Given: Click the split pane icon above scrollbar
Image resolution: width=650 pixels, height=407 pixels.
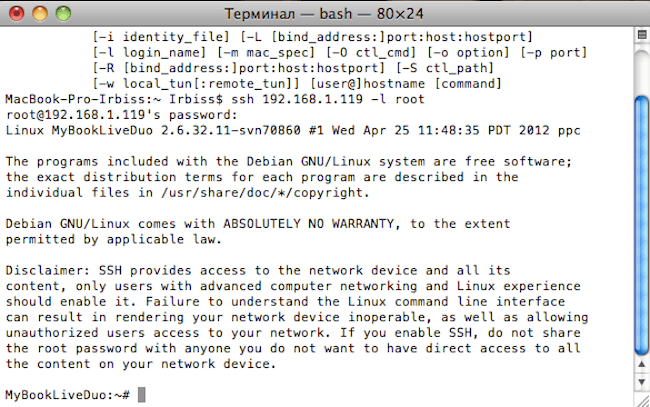Looking at the screenshot, I should [x=642, y=35].
